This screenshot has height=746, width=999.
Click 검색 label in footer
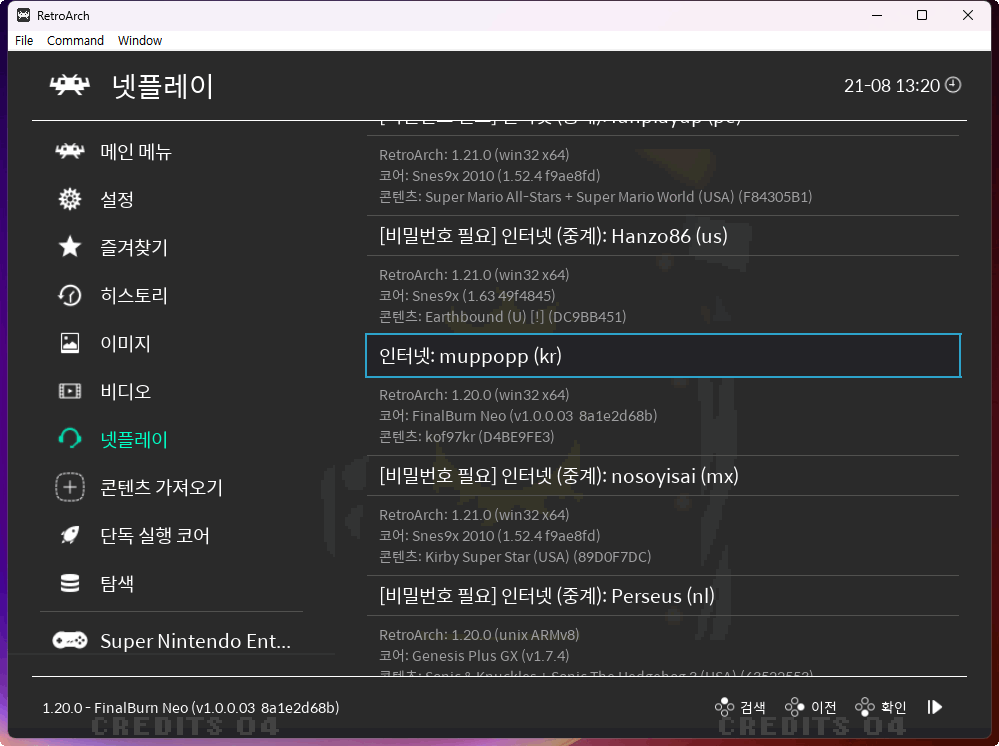pos(752,707)
